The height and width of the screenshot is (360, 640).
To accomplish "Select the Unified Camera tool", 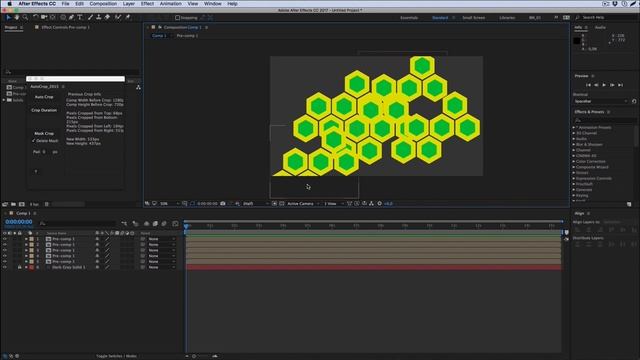I will click(x=44, y=18).
